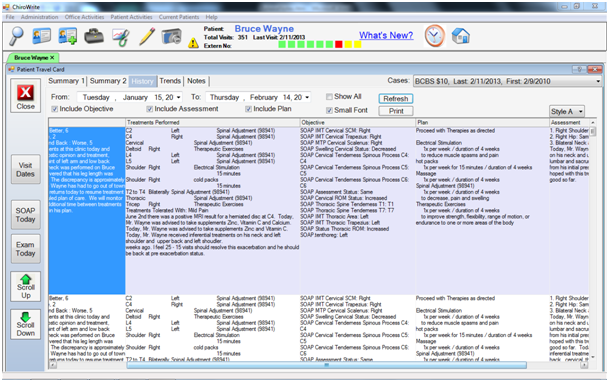This screenshot has height=382, width=609.
Task: Open the black medical bag icon
Action: click(94, 36)
